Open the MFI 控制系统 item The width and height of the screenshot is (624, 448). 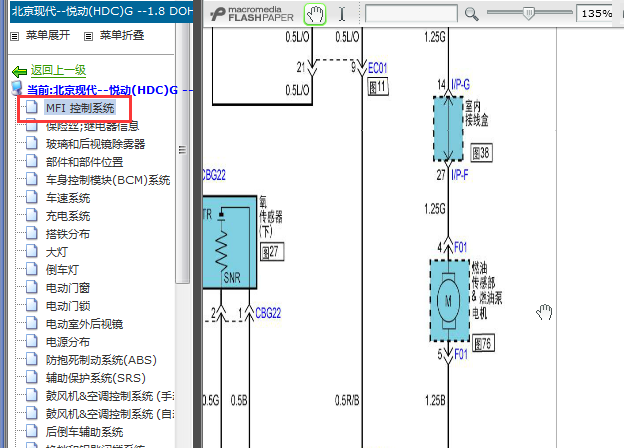[x=80, y=108]
